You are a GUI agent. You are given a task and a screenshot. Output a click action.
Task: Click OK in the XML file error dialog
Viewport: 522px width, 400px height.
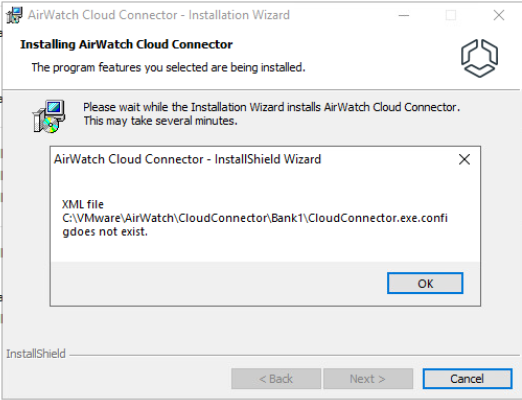point(425,283)
